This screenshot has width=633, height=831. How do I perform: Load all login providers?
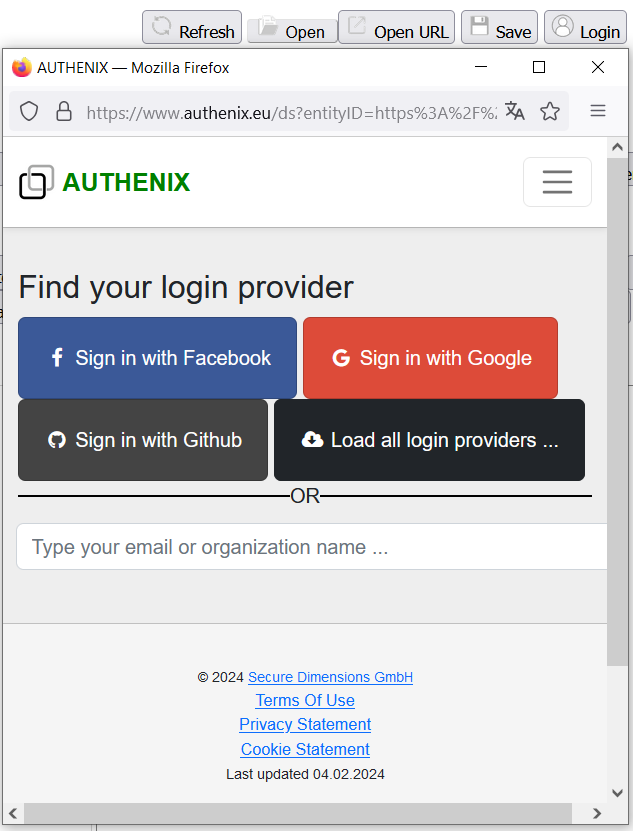429,440
